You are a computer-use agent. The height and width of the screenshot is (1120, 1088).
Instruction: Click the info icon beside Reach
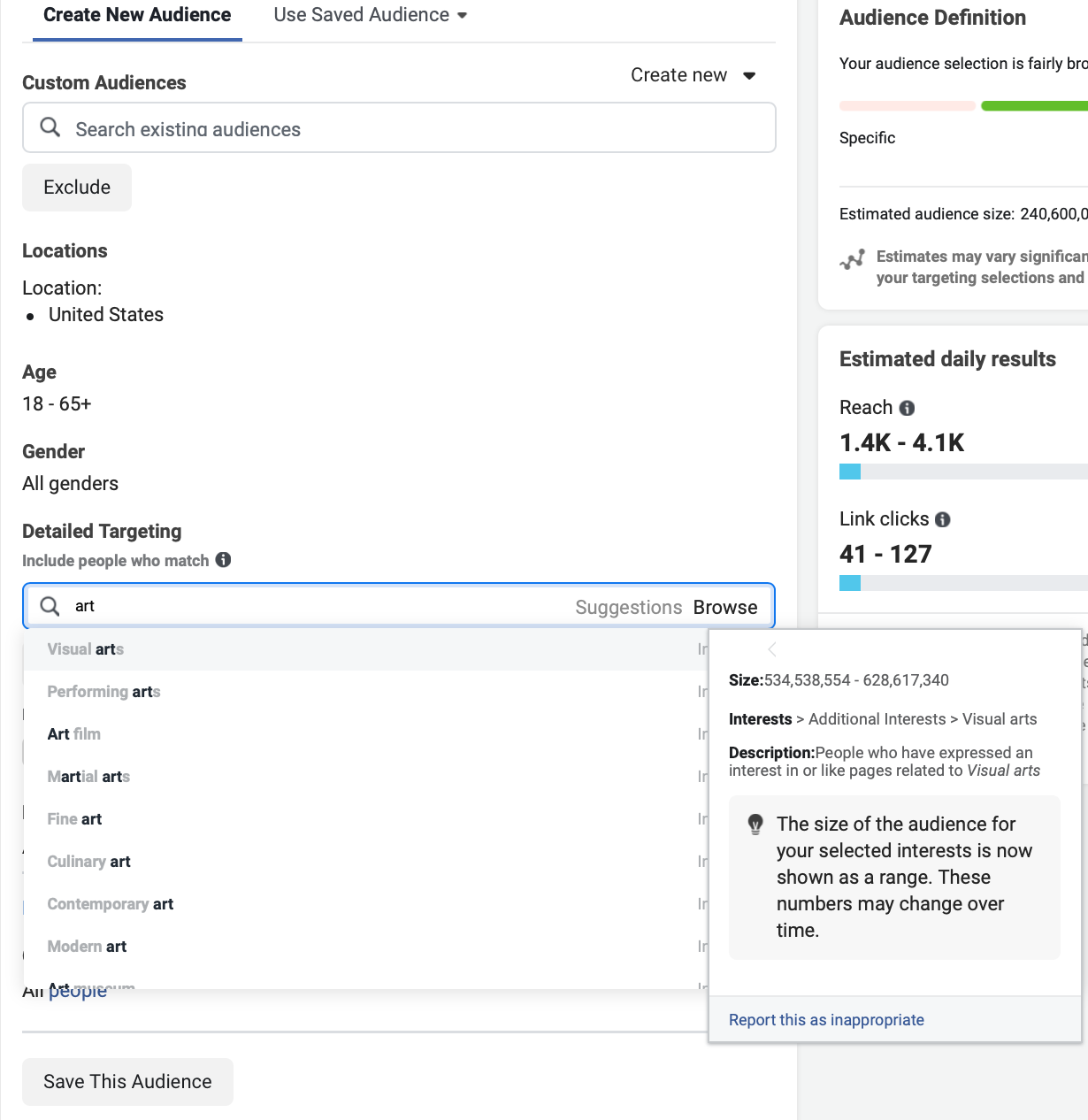(907, 408)
